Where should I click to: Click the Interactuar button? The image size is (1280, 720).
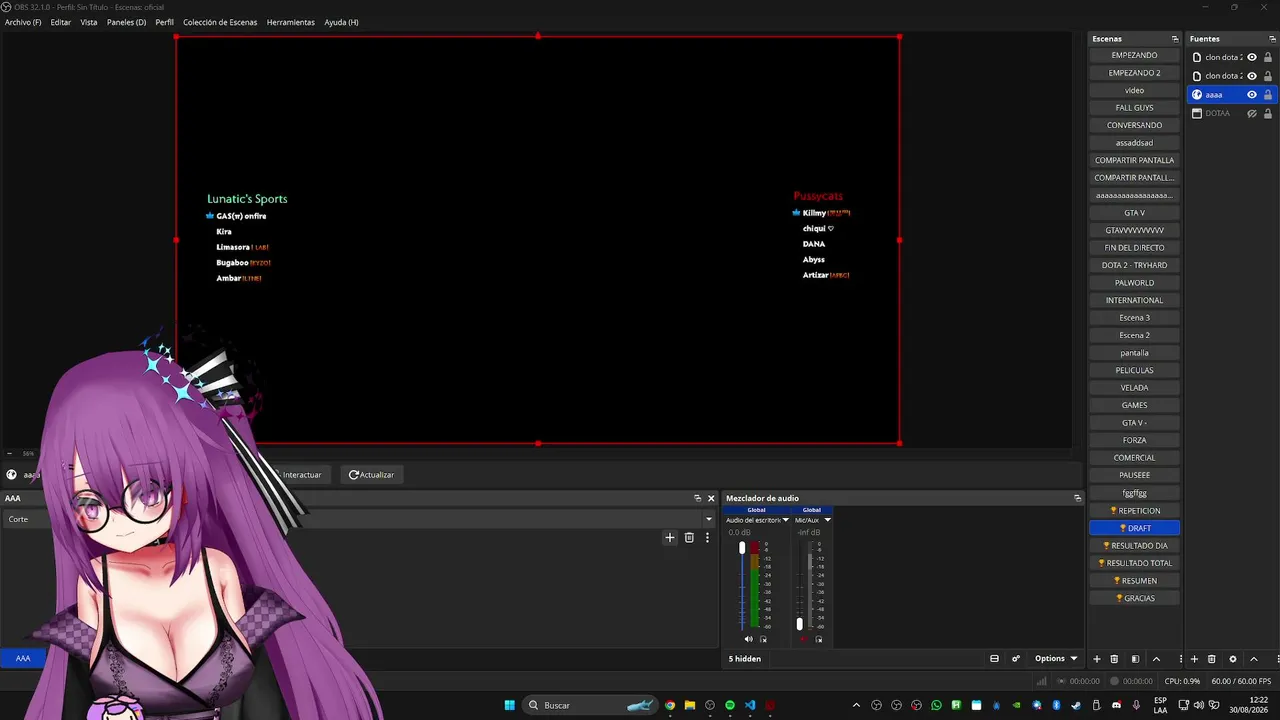300,475
